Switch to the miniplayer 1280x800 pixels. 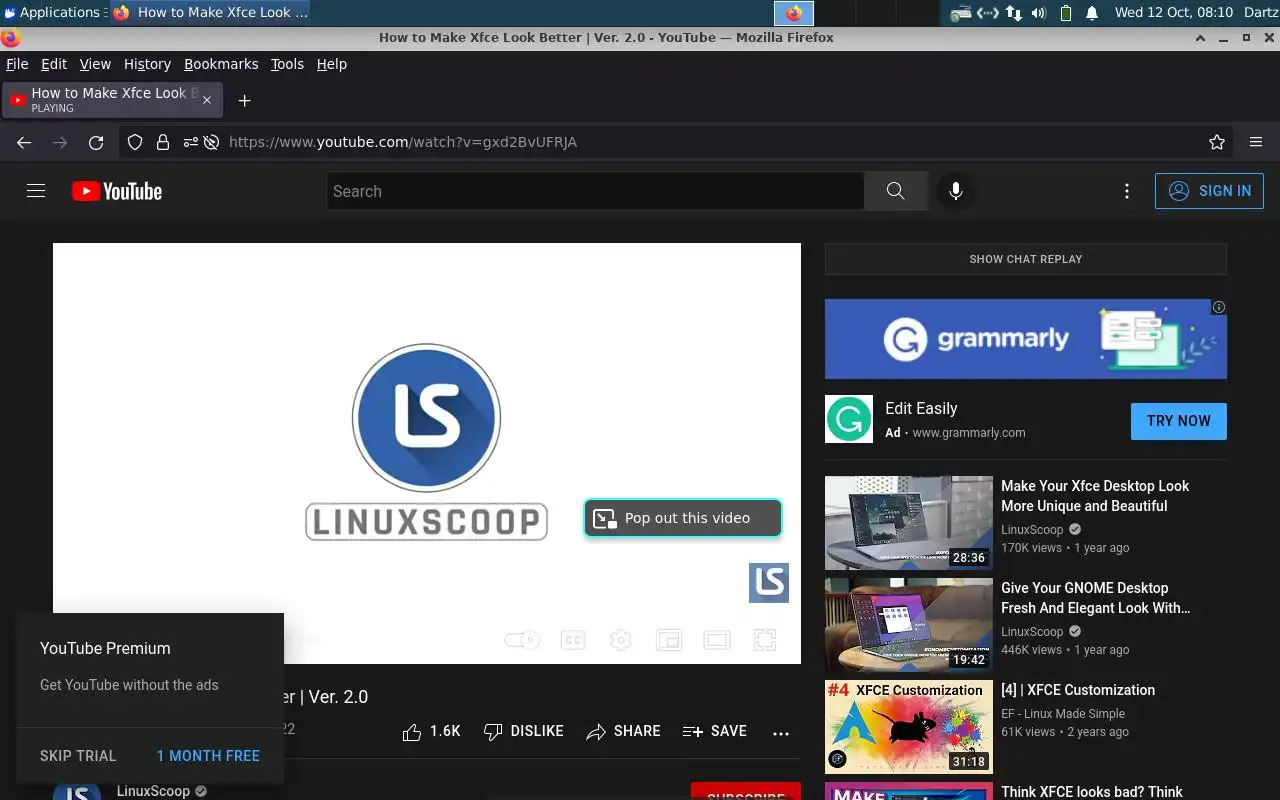[x=669, y=640]
